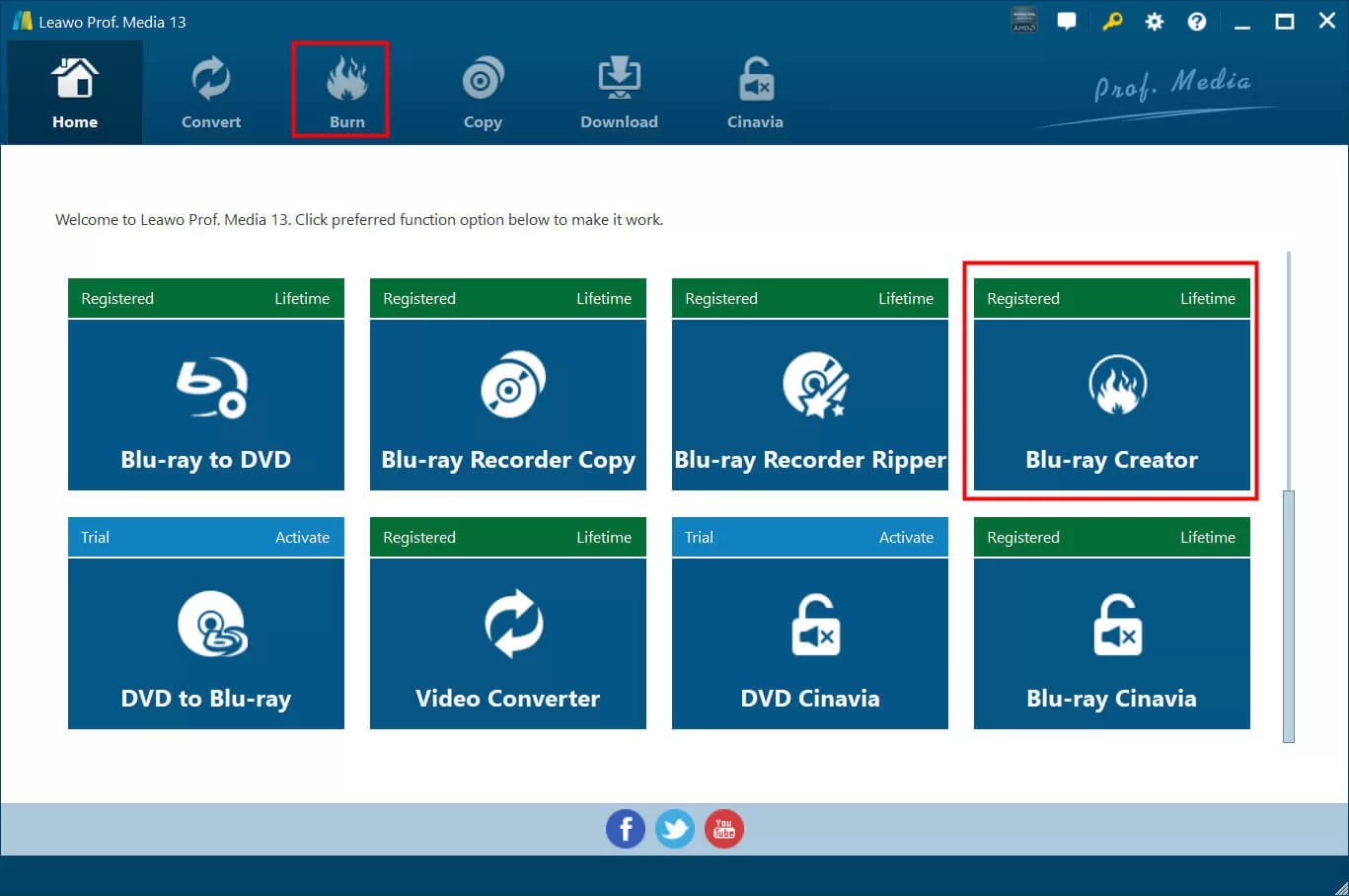Start the DVD to Blu-ray tool
This screenshot has width=1349, height=896.
pos(205,644)
